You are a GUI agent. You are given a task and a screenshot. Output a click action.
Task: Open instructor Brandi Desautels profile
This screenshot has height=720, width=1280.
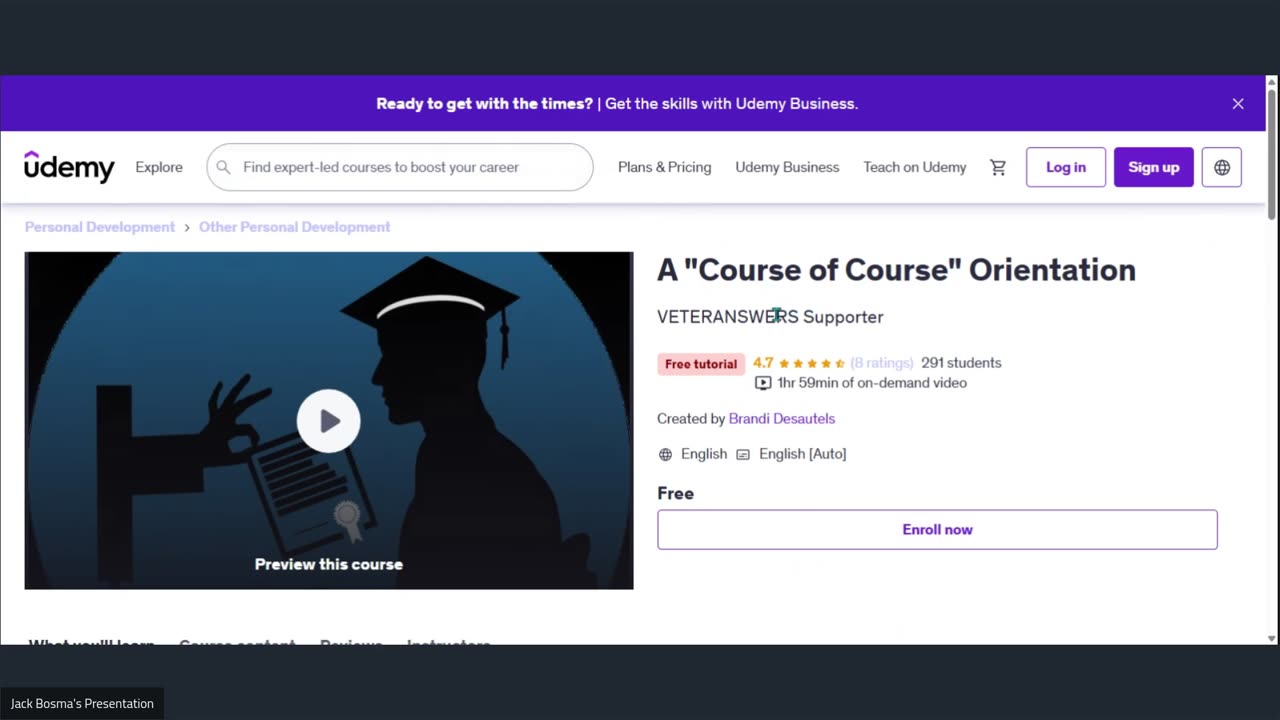[x=782, y=419]
